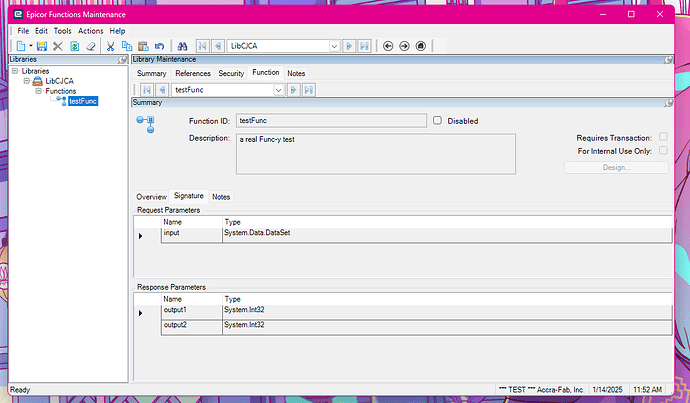This screenshot has height=403, width=690.
Task: Create a new item with the New icon
Action: point(21,46)
